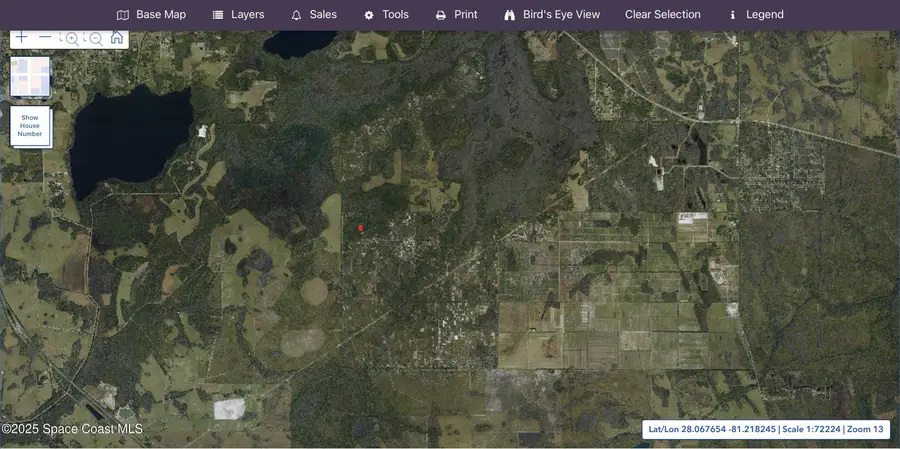900x449 pixels.
Task: Switch to Bird's Eye View
Action: tap(552, 15)
